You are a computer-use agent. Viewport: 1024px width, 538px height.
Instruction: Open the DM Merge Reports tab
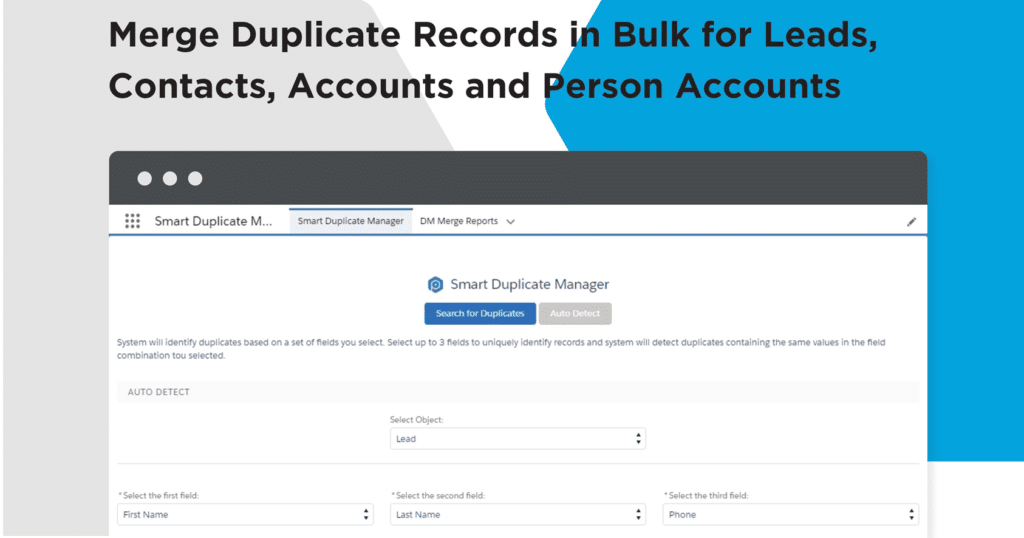459,221
